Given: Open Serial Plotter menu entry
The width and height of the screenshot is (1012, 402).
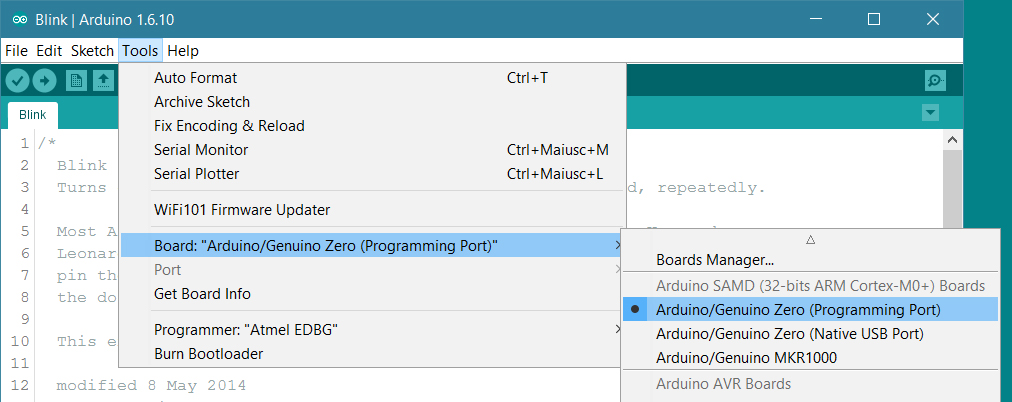Looking at the screenshot, I should [x=372, y=174].
